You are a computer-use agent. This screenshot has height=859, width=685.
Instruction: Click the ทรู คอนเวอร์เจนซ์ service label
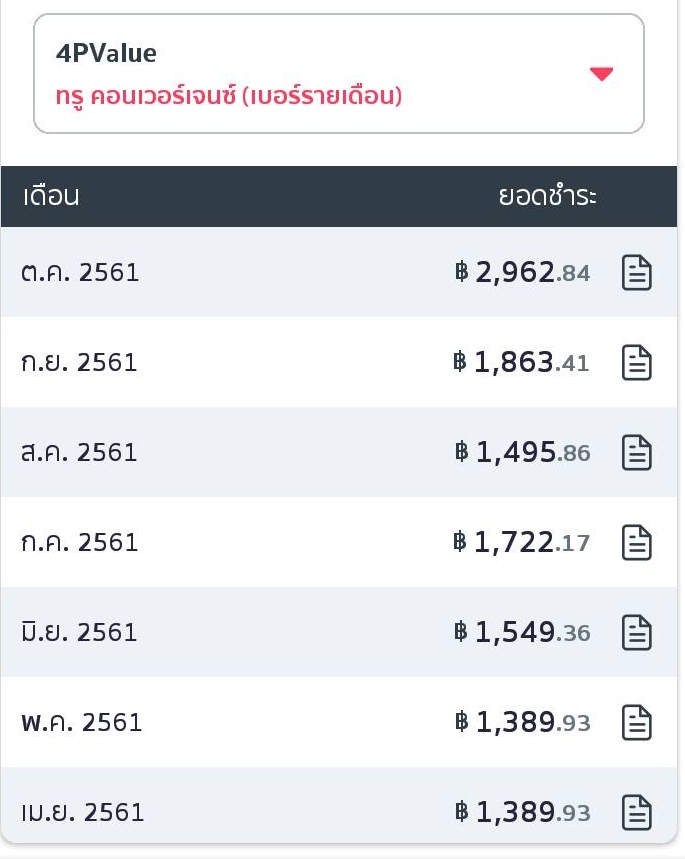[229, 98]
